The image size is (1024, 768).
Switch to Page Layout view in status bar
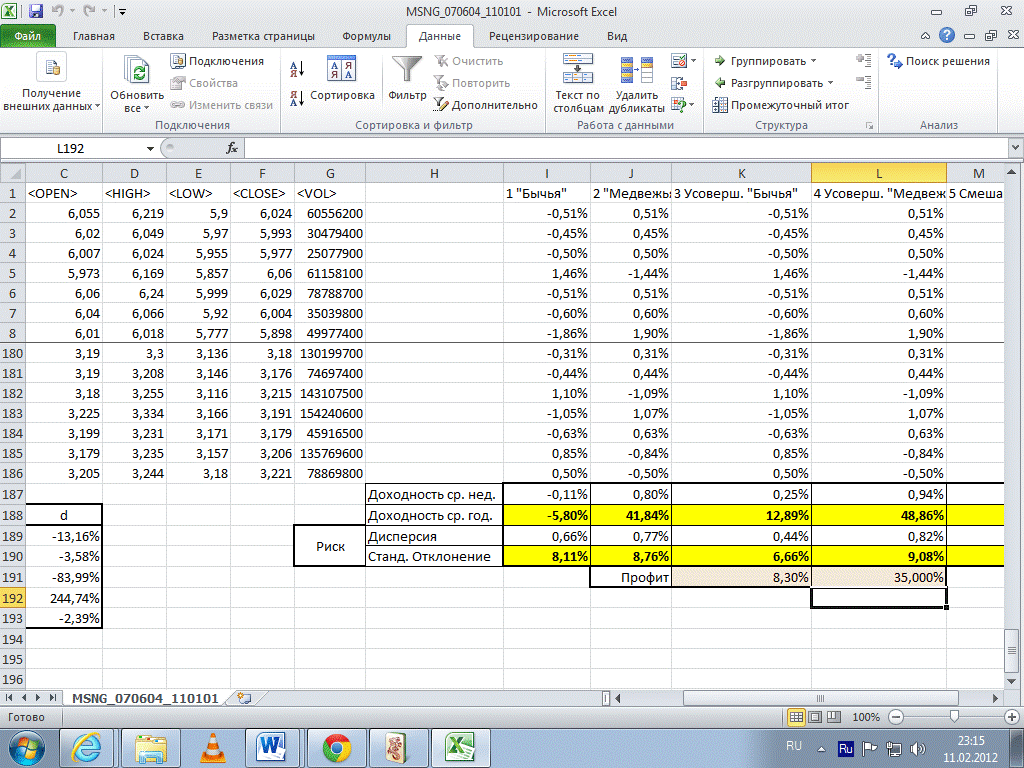(815, 717)
